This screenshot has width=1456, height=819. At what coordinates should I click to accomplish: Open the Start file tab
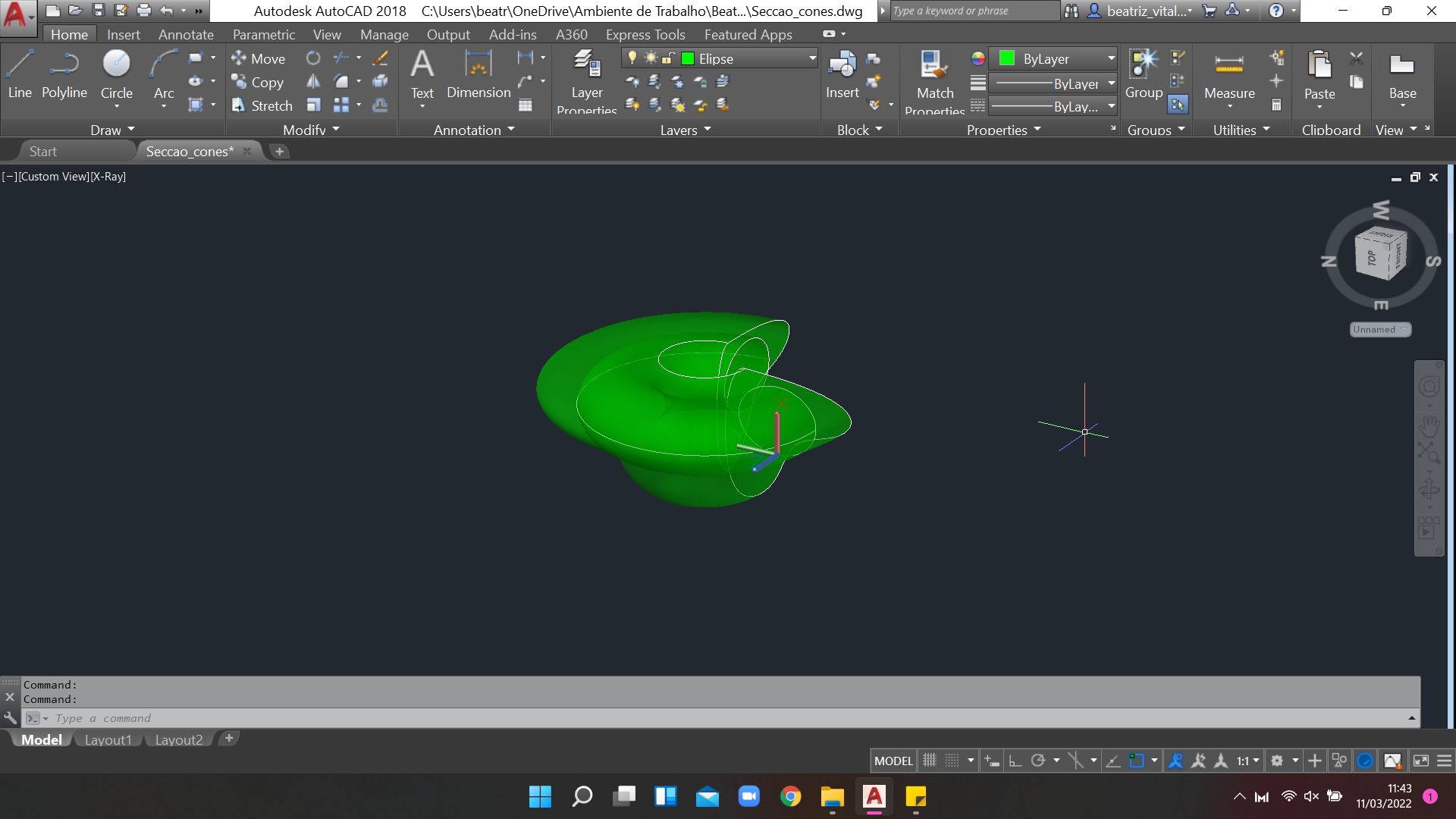pyautogui.click(x=43, y=151)
